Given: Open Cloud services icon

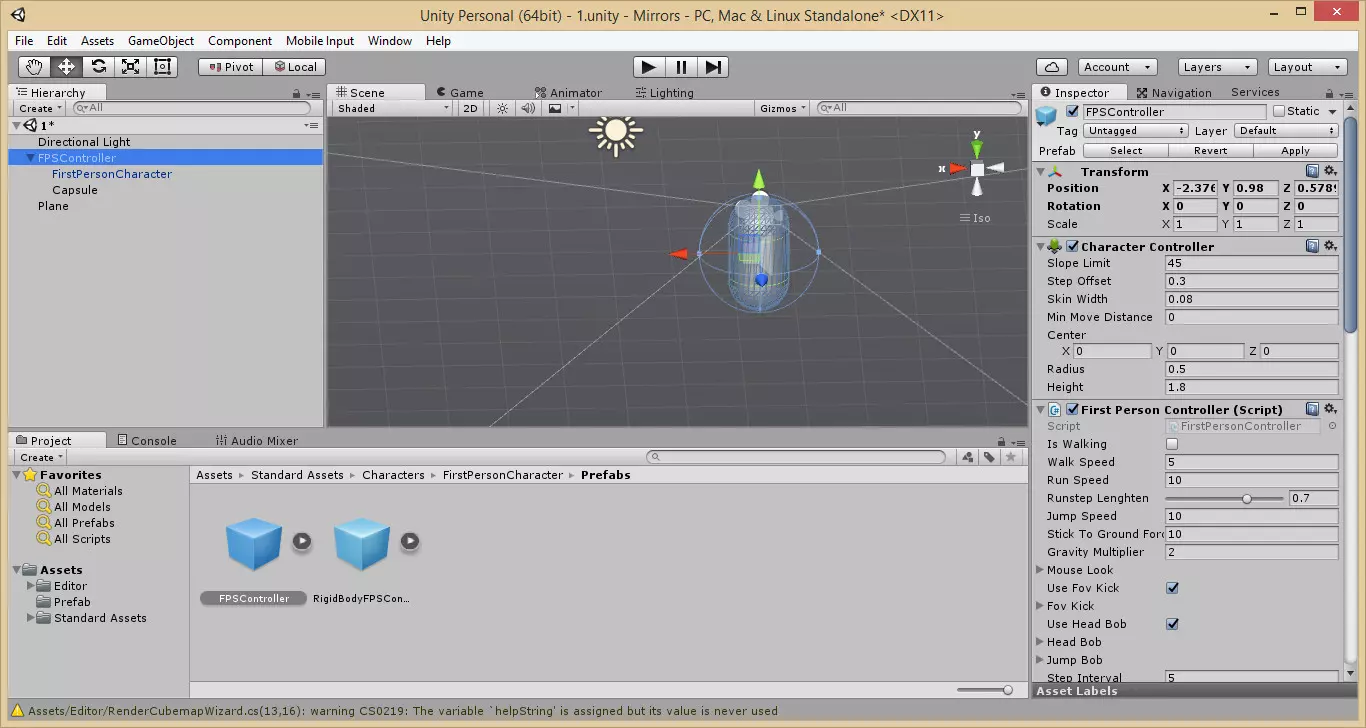Looking at the screenshot, I should [x=1050, y=67].
